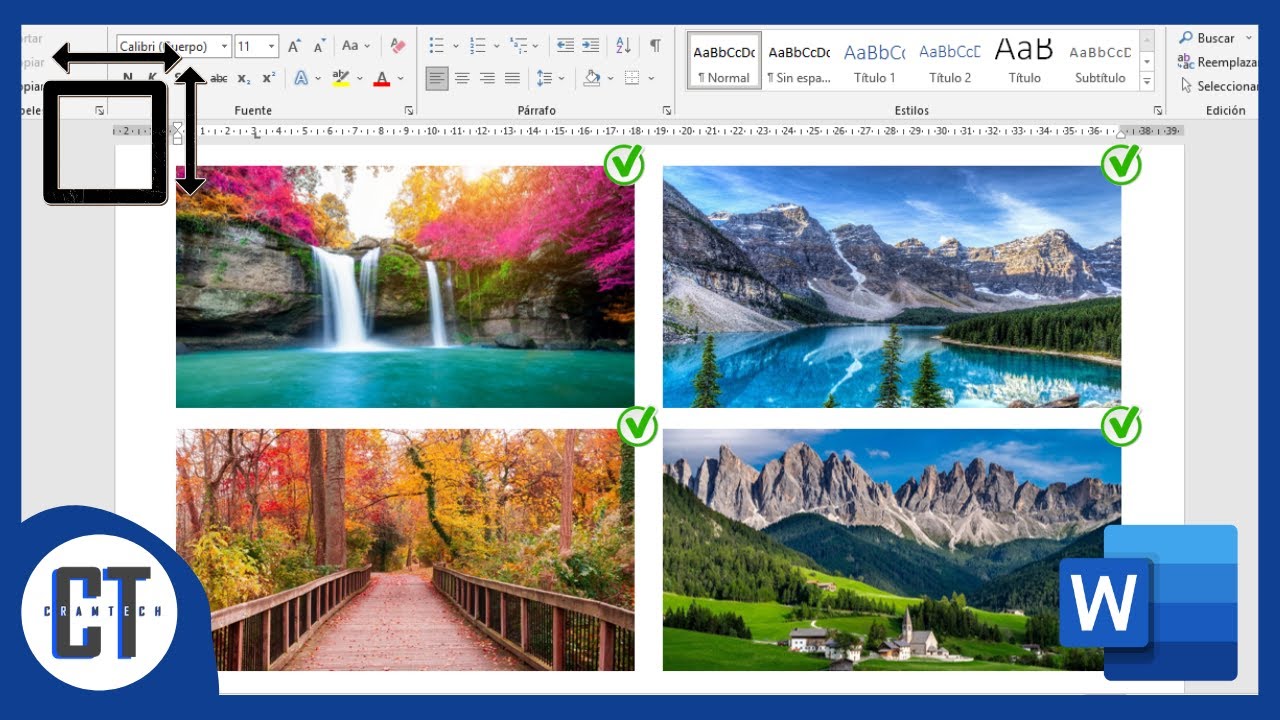Expand the font name dropdown arrow
The height and width of the screenshot is (720, 1280).
coord(224,46)
